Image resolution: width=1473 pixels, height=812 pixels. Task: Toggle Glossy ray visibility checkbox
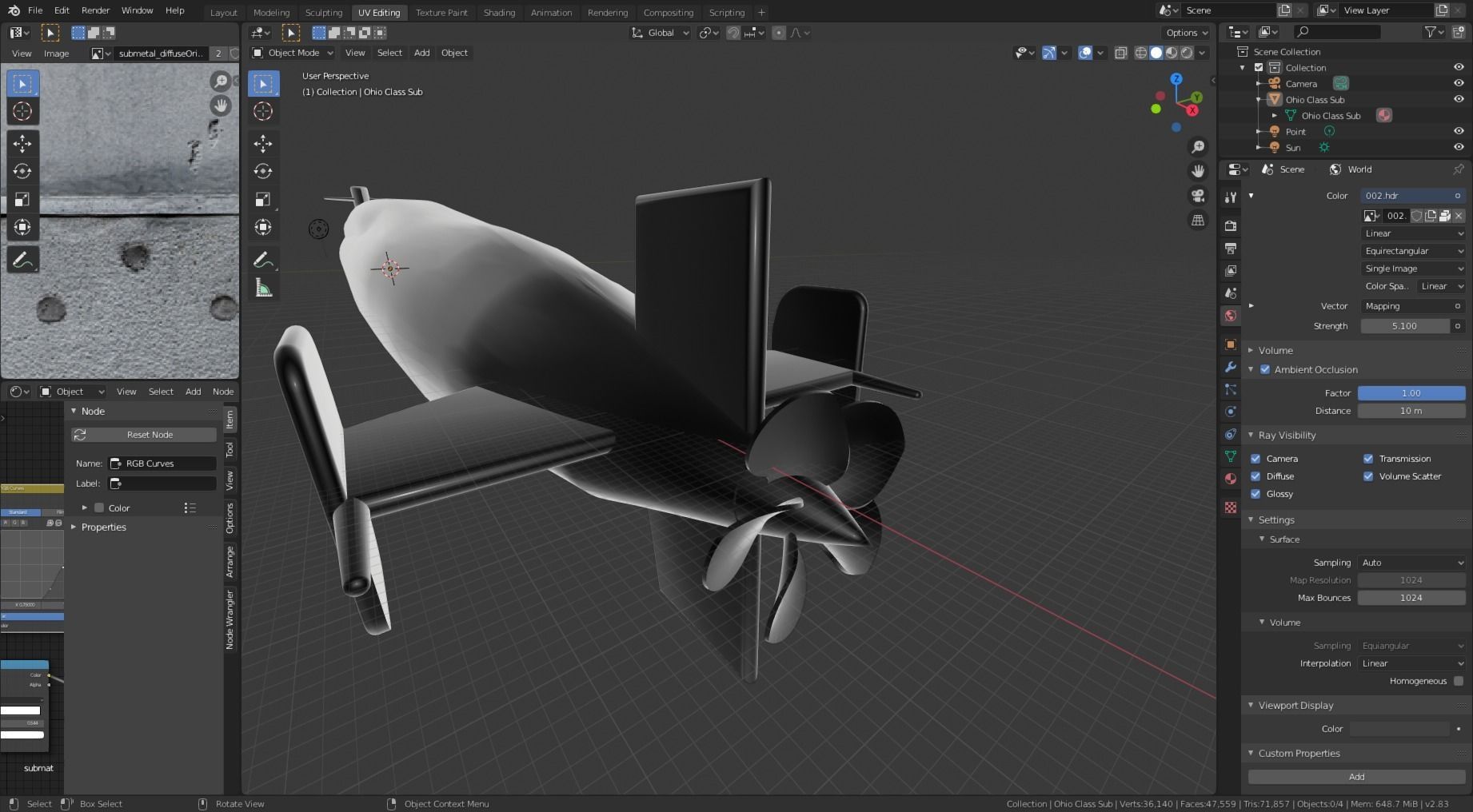[1255, 494]
